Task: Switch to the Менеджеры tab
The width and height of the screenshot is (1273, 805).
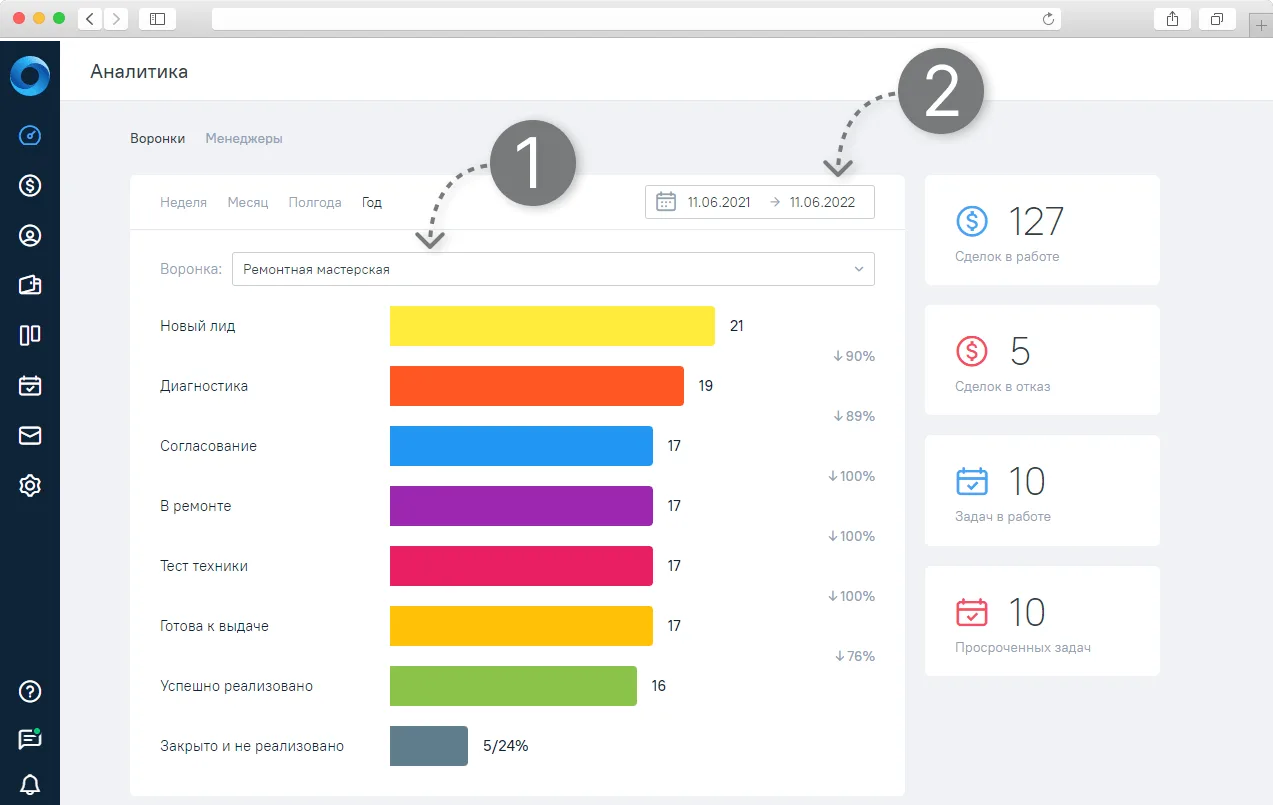Action: point(244,139)
